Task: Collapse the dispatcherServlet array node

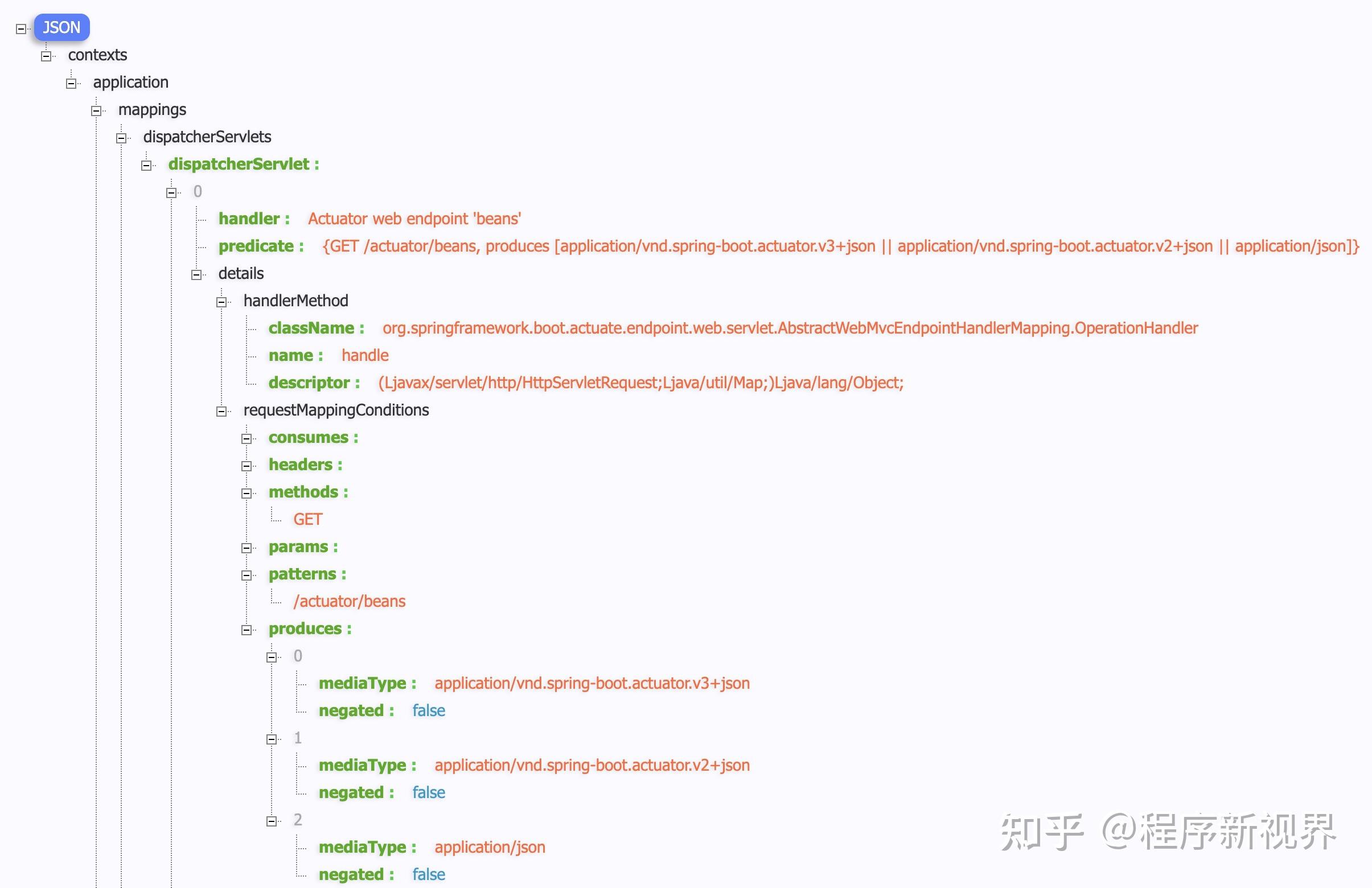Action: pos(146,166)
